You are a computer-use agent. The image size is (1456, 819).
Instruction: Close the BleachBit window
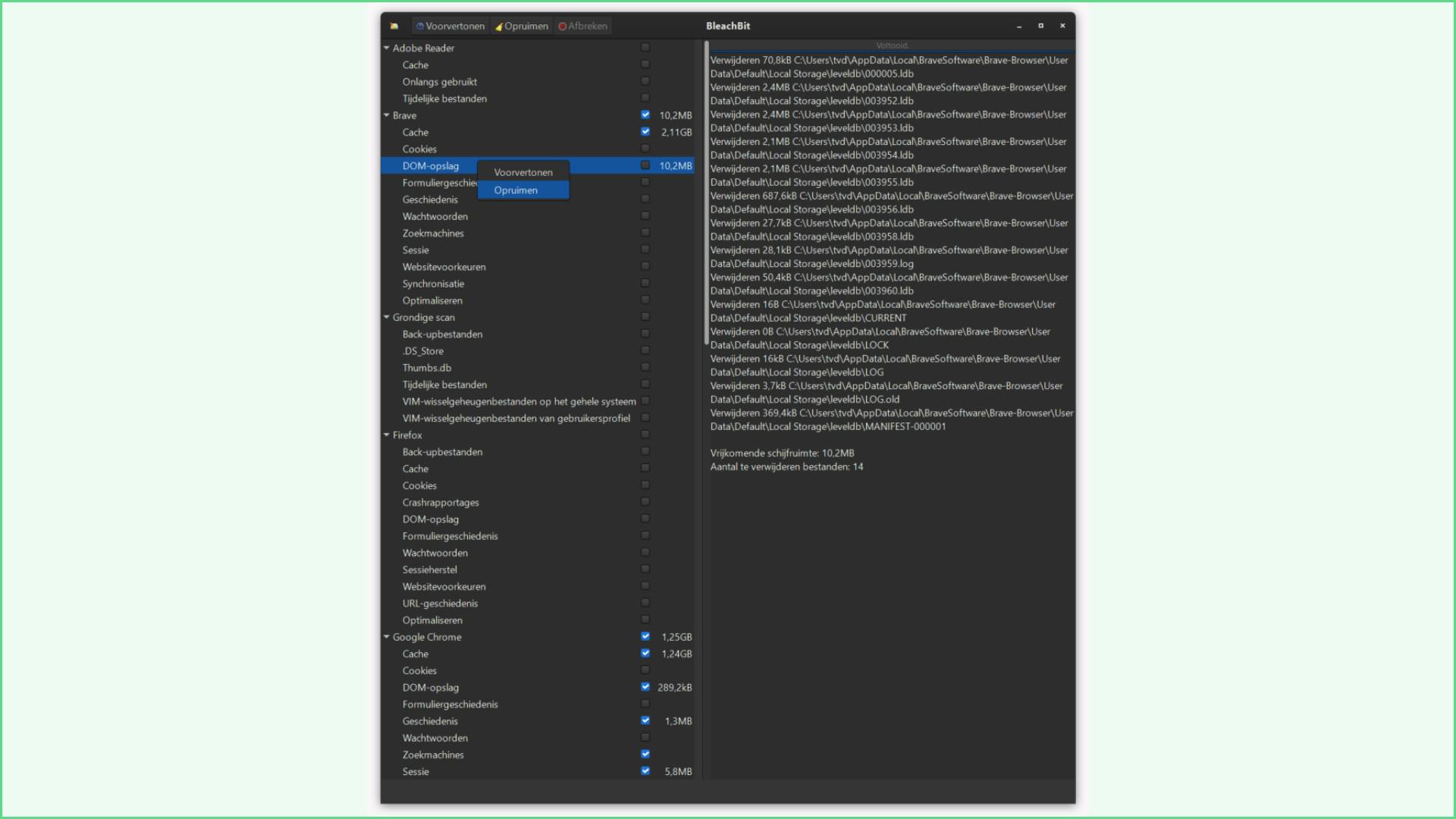coord(1062,26)
